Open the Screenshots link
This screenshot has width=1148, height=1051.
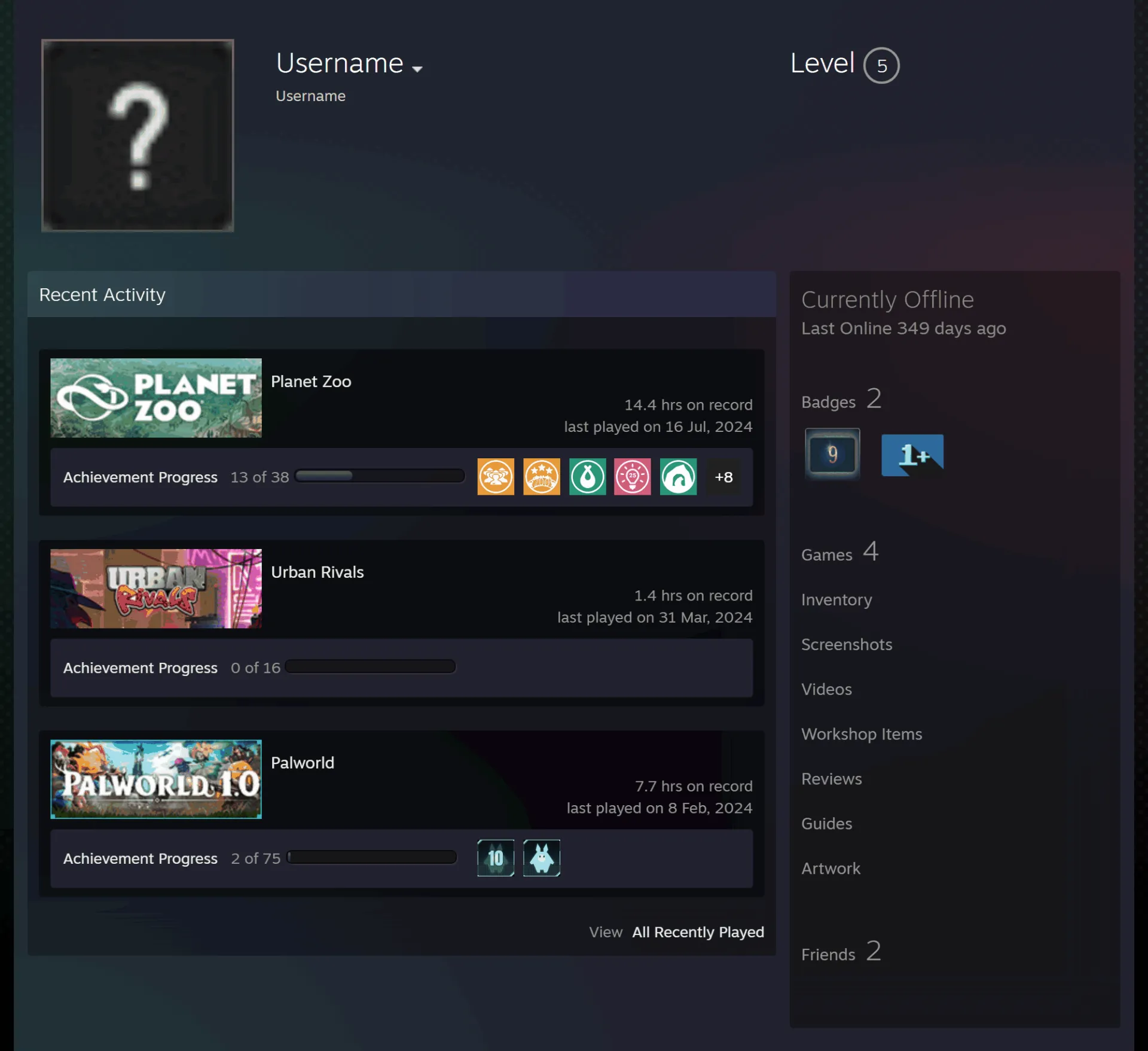pos(847,644)
